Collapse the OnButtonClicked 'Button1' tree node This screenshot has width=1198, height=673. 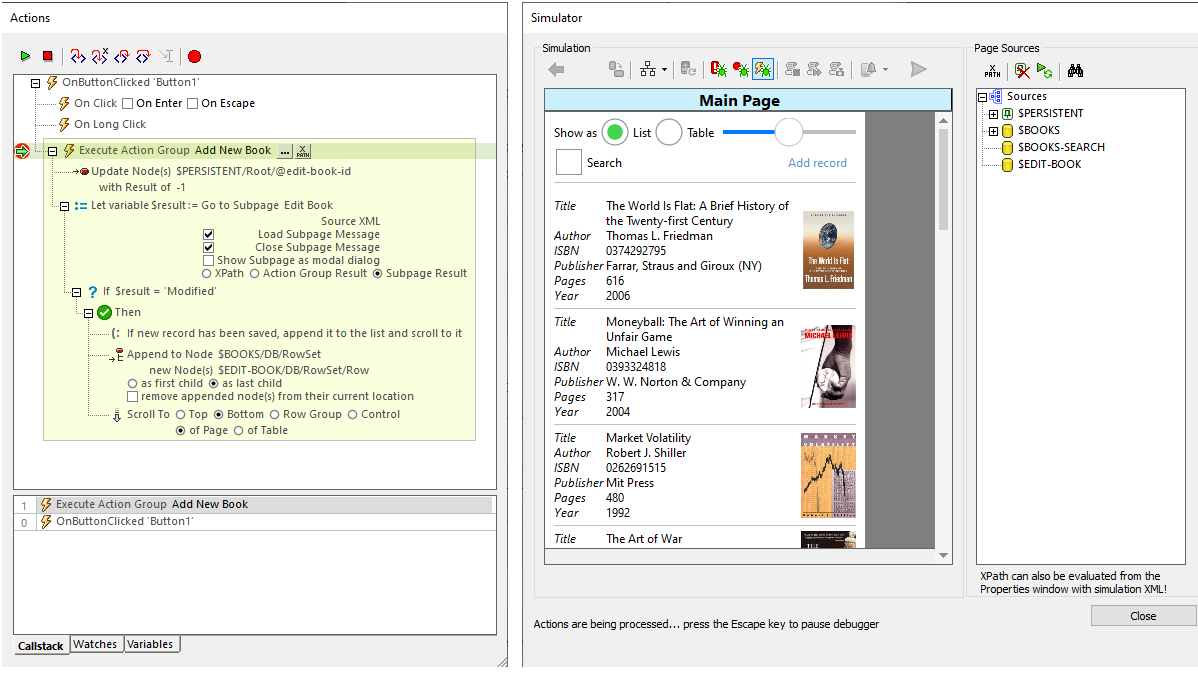click(36, 83)
